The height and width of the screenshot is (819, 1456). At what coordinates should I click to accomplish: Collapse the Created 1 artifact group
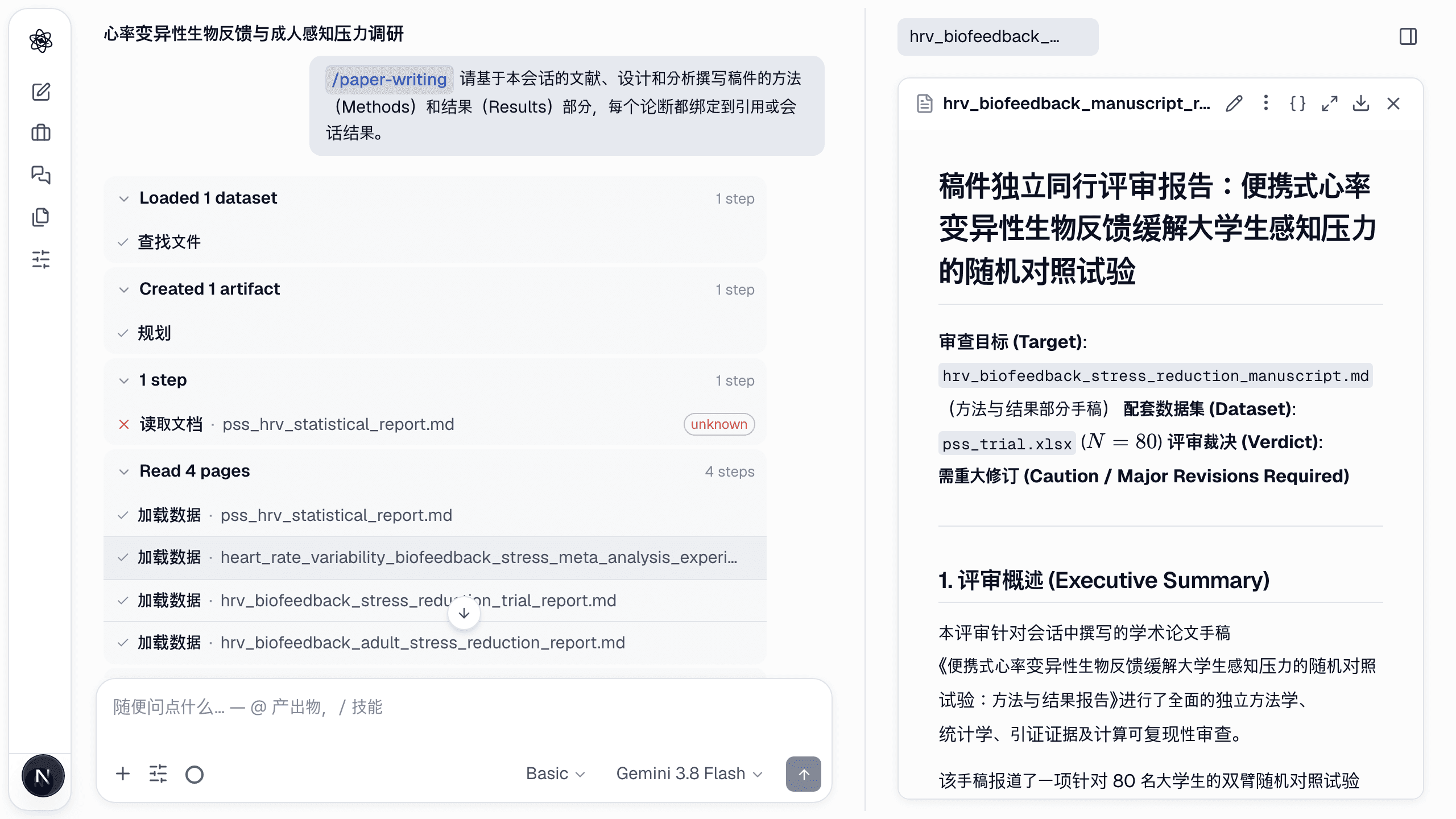(123, 289)
